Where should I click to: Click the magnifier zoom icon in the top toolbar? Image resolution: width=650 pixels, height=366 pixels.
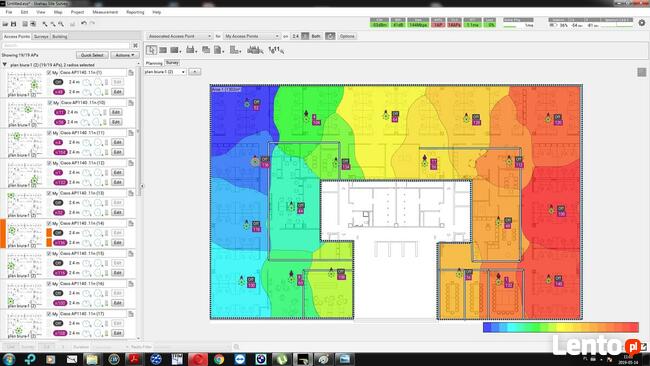[61, 24]
